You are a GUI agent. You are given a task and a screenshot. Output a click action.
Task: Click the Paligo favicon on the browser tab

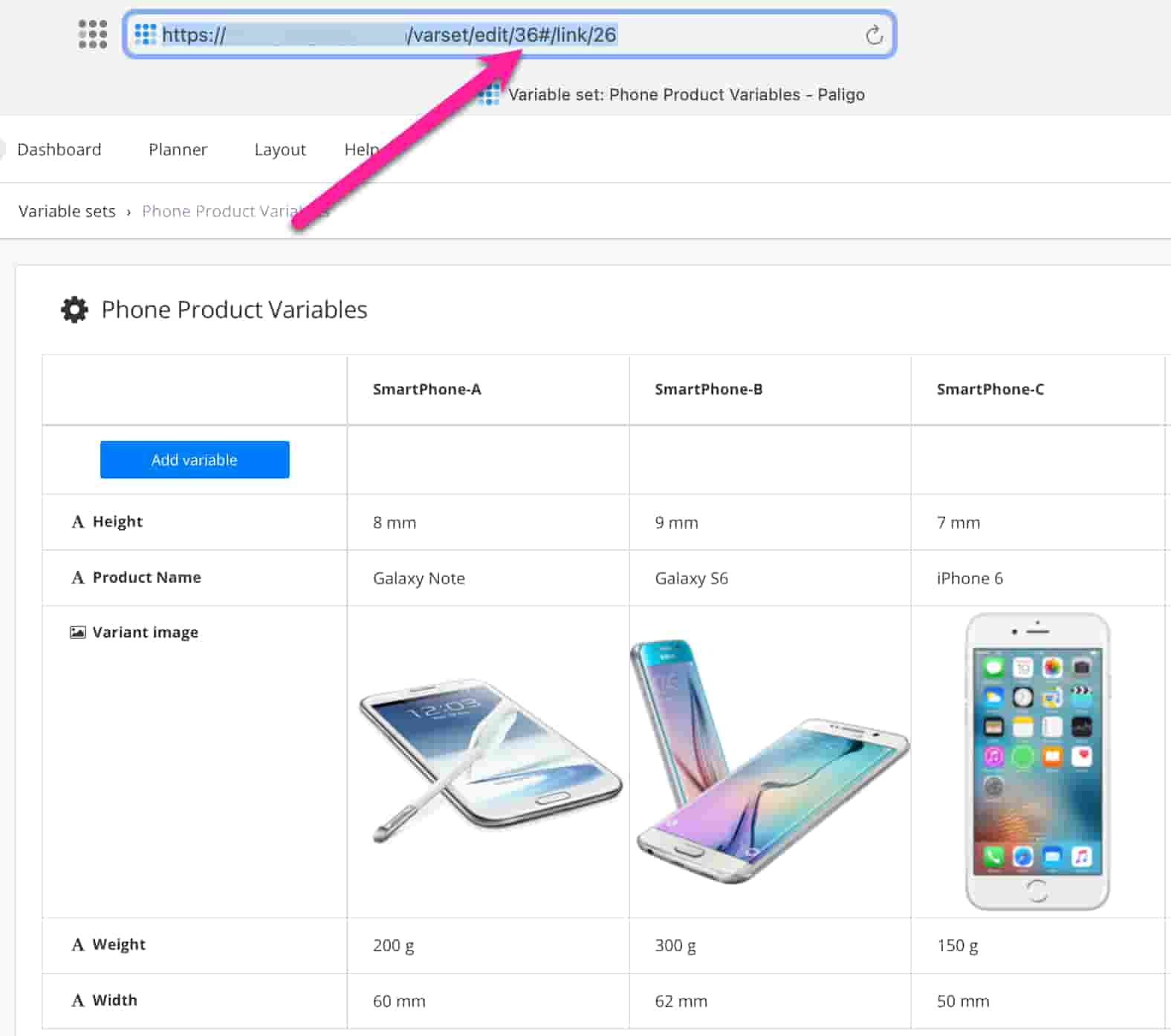[489, 94]
